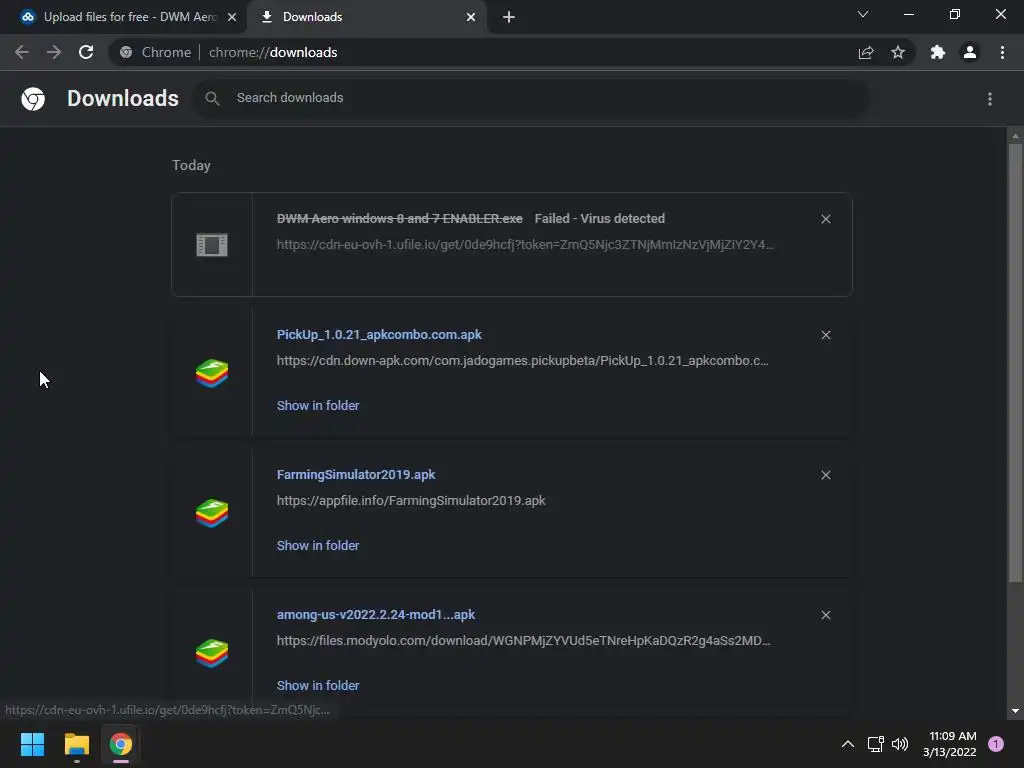
Task: Open PickUp_1.0.21_apkcombo.com.apk file
Action: pyautogui.click(x=379, y=334)
